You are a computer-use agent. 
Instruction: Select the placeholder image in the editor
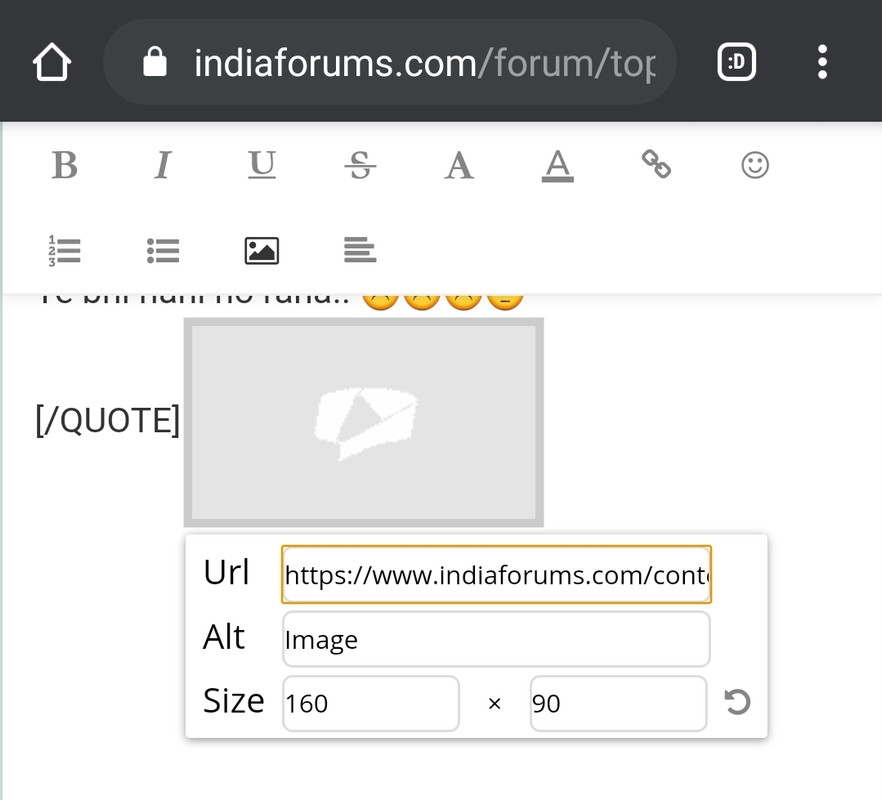click(364, 422)
